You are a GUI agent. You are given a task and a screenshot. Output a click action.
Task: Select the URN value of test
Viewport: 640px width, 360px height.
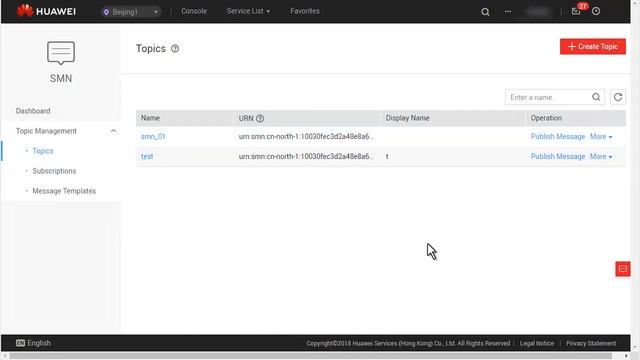(x=306, y=157)
